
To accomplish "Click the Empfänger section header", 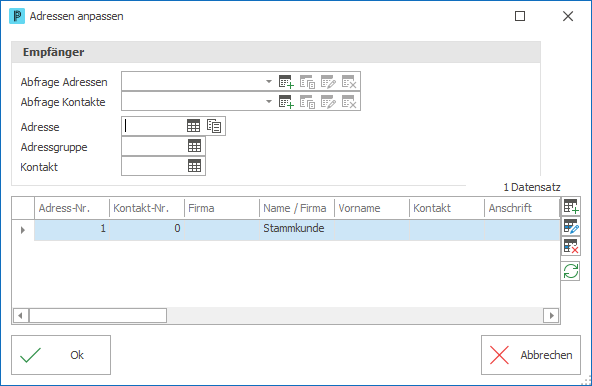I will 276,52.
